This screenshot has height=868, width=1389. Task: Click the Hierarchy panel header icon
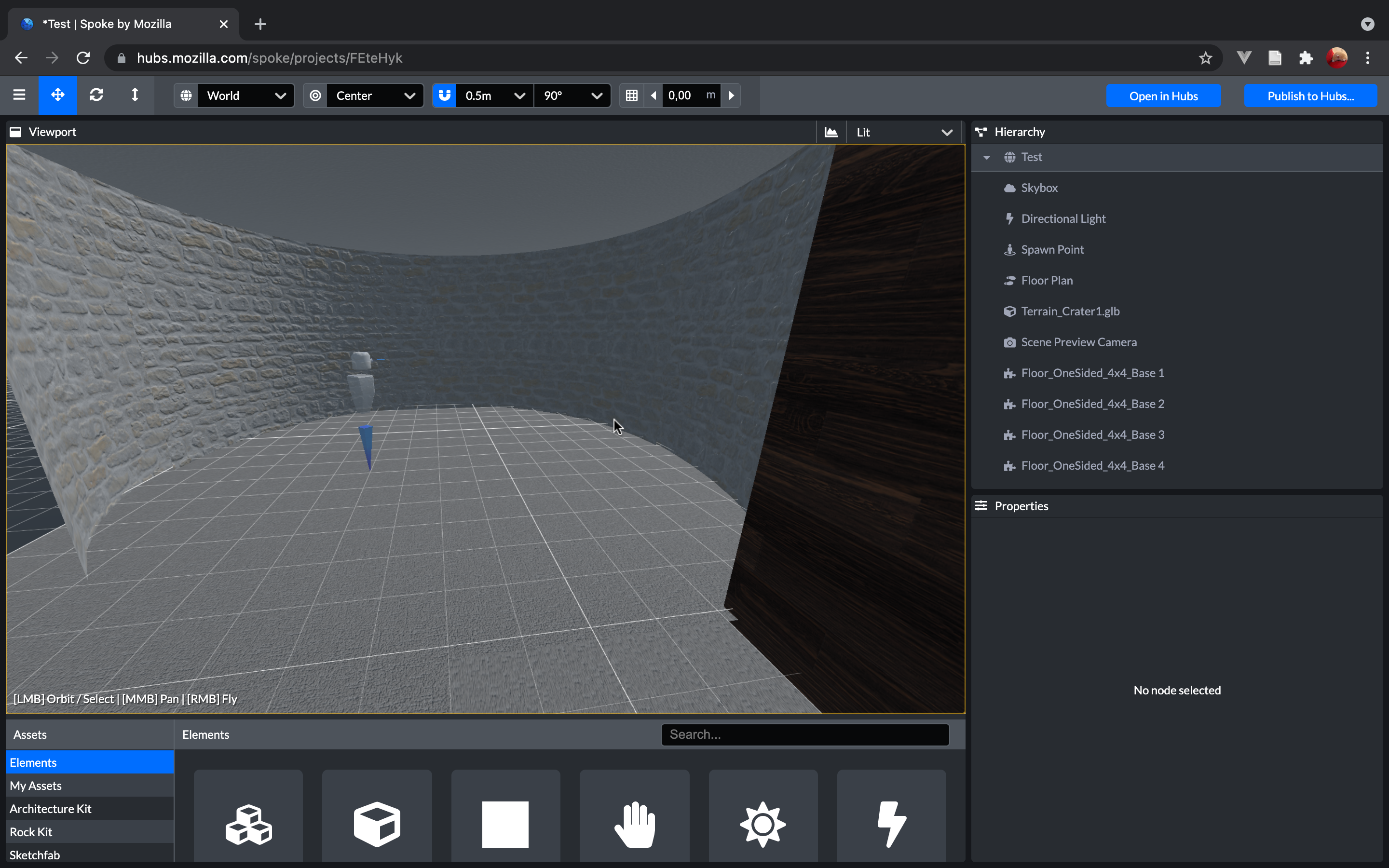[981, 132]
